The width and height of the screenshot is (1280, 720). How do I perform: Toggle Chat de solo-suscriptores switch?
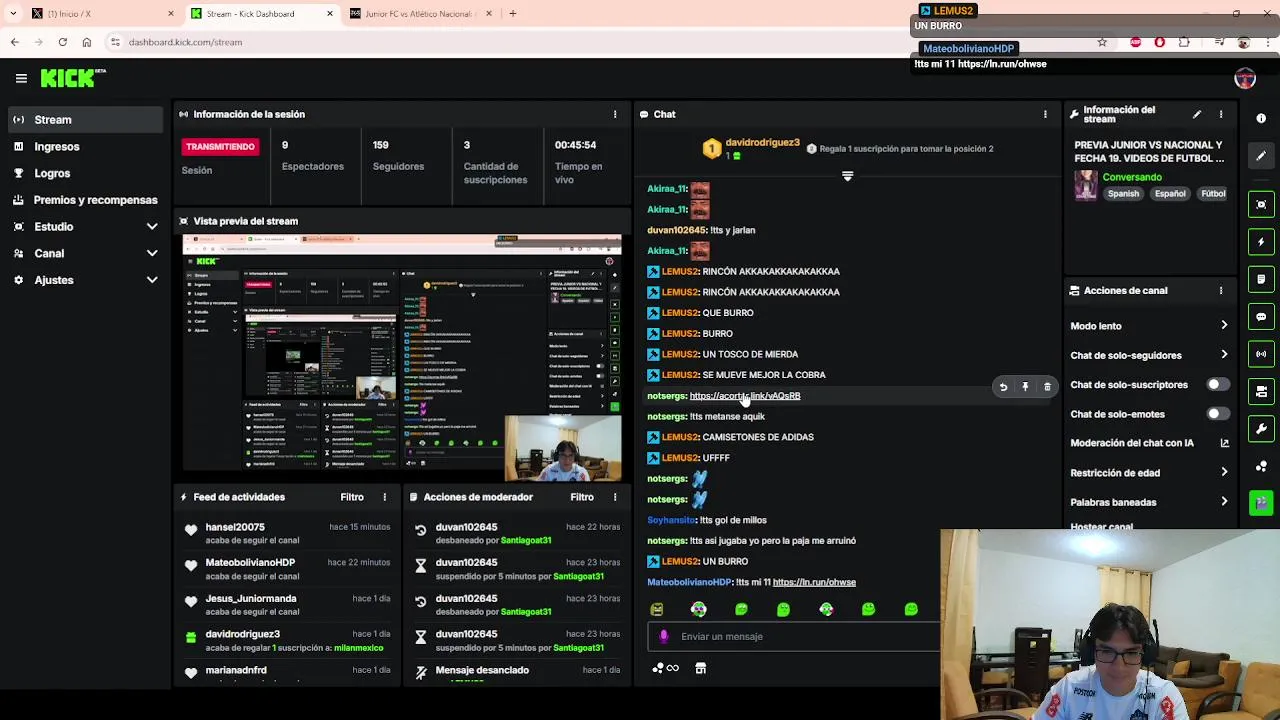coord(1217,384)
